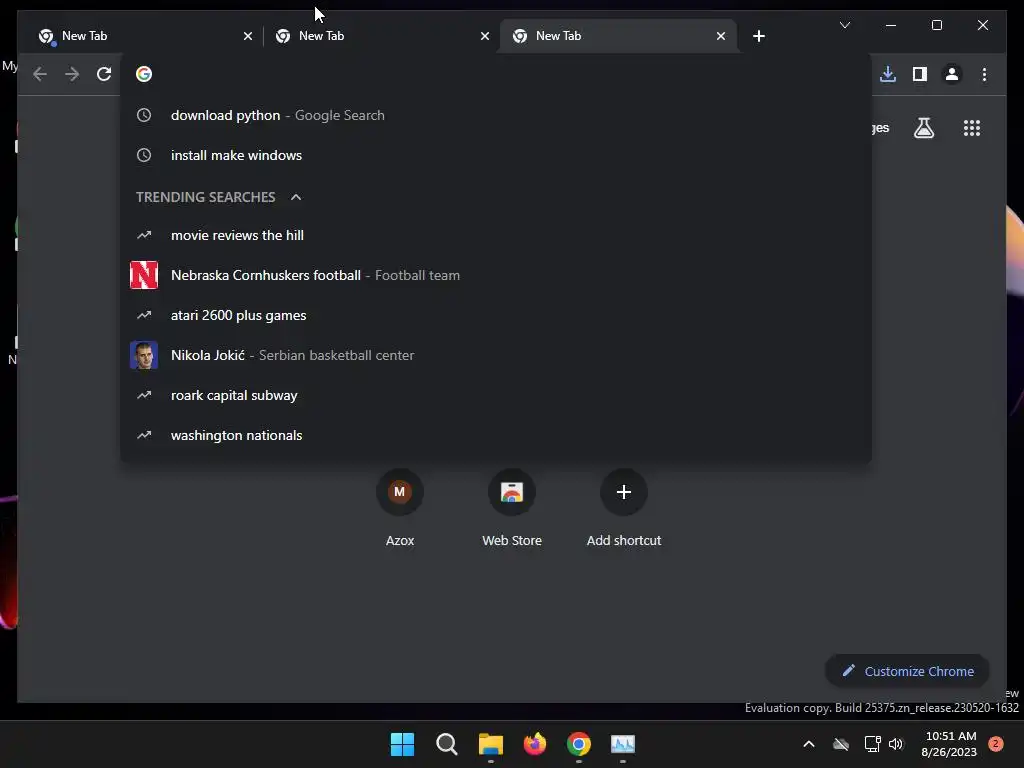Open the notification badge icon
This screenshot has width=1024, height=768.
click(x=996, y=744)
